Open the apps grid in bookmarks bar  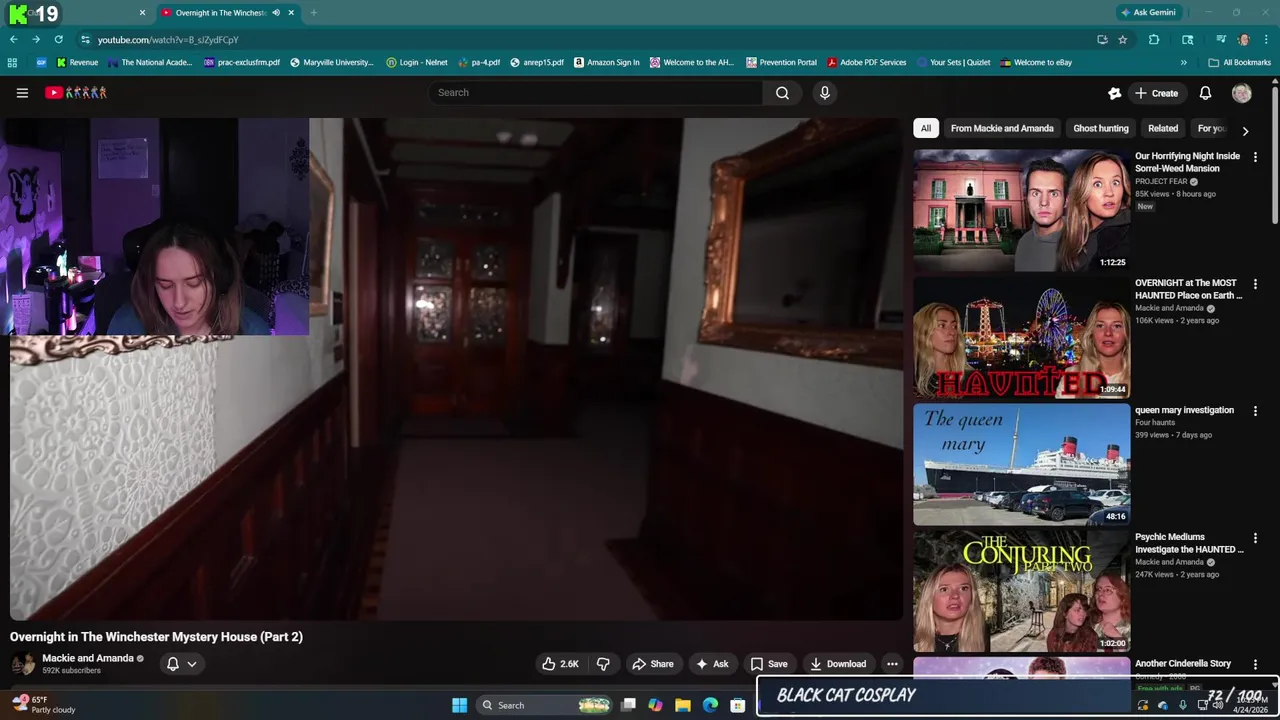12,62
